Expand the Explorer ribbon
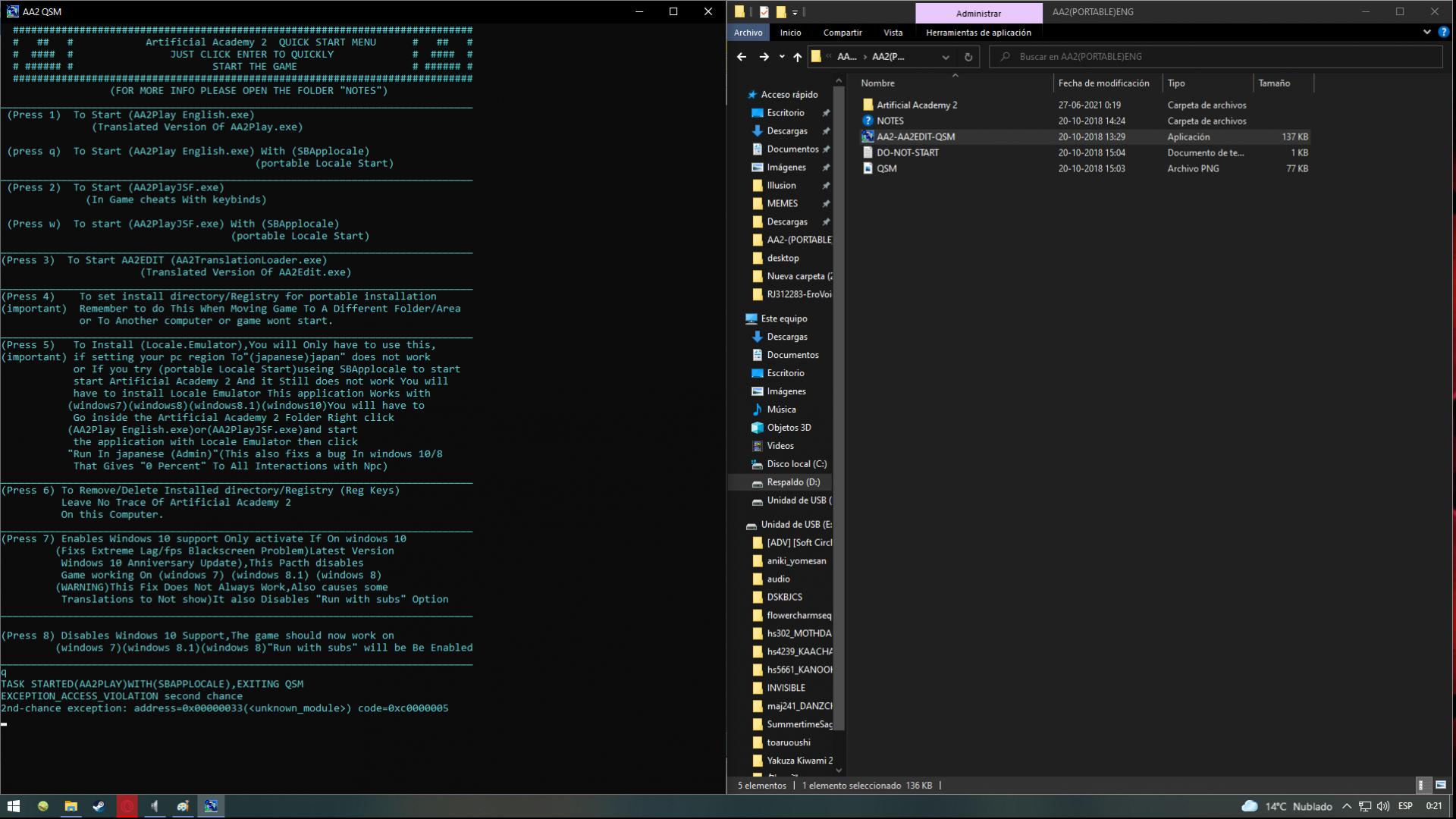The width and height of the screenshot is (1456, 819). click(x=1426, y=32)
